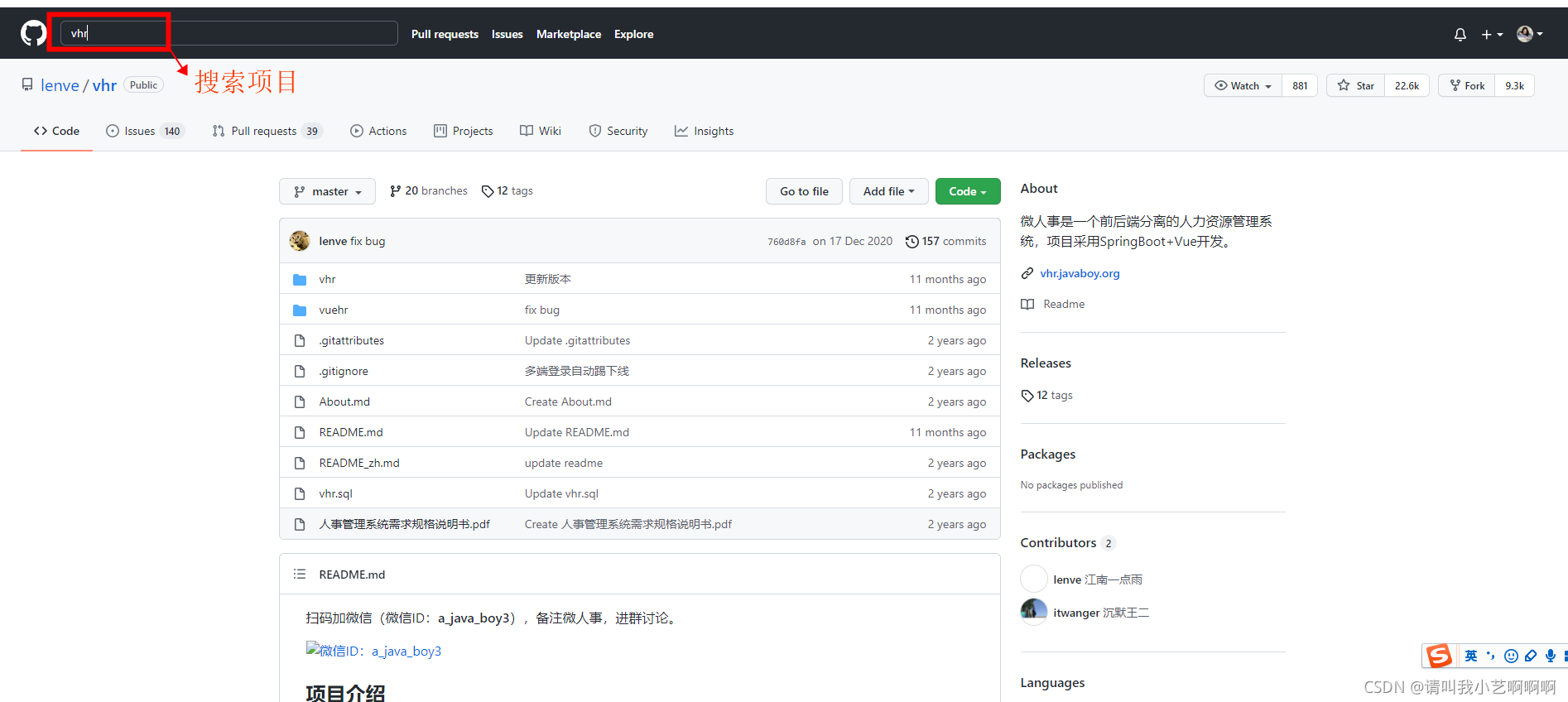Screen dimensions: 1568x702
Task: Jump to Readme in About section
Action: (x=1064, y=304)
